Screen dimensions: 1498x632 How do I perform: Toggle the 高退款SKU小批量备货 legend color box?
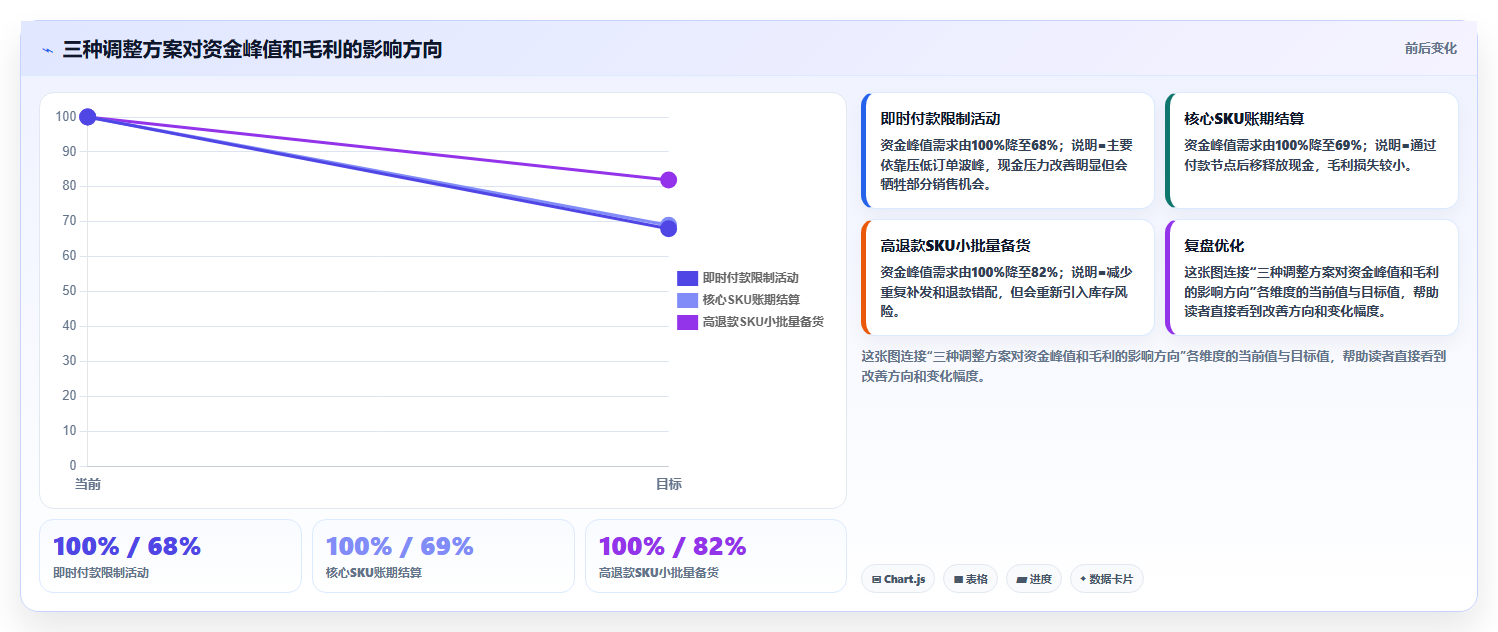point(687,322)
